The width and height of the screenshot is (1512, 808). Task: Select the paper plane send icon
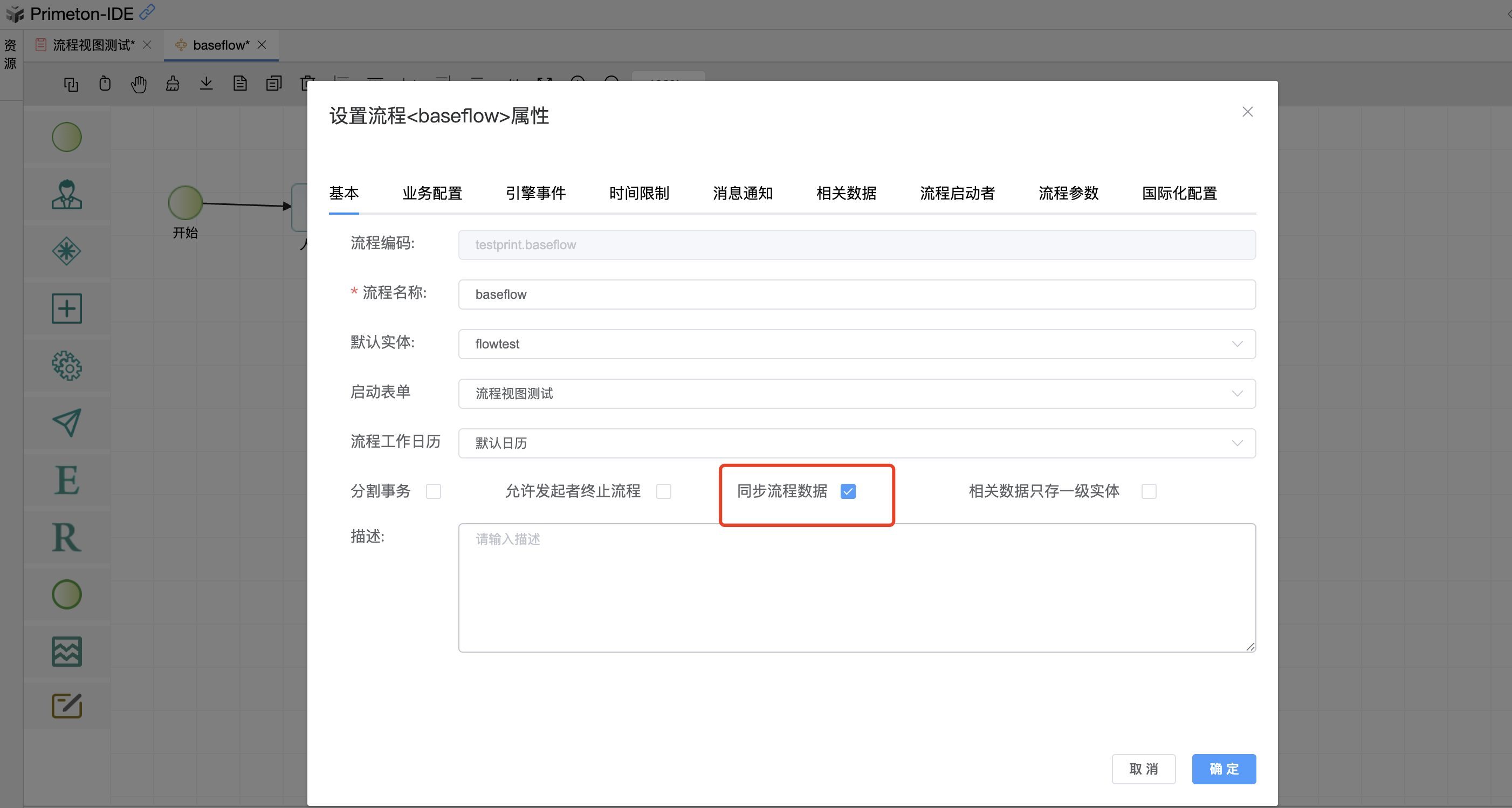[66, 422]
